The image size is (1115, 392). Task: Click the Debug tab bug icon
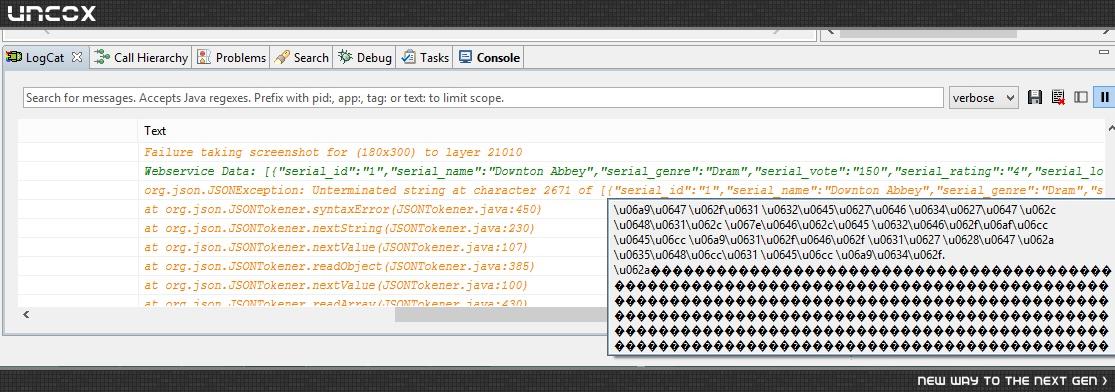tap(345, 58)
